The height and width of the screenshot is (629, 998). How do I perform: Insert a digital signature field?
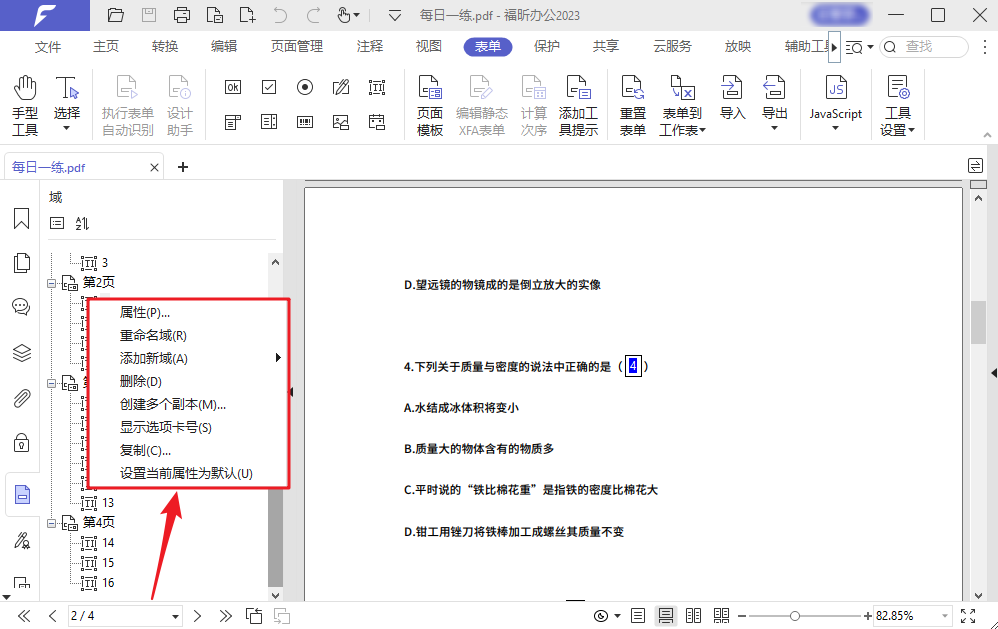pyautogui.click(x=341, y=88)
